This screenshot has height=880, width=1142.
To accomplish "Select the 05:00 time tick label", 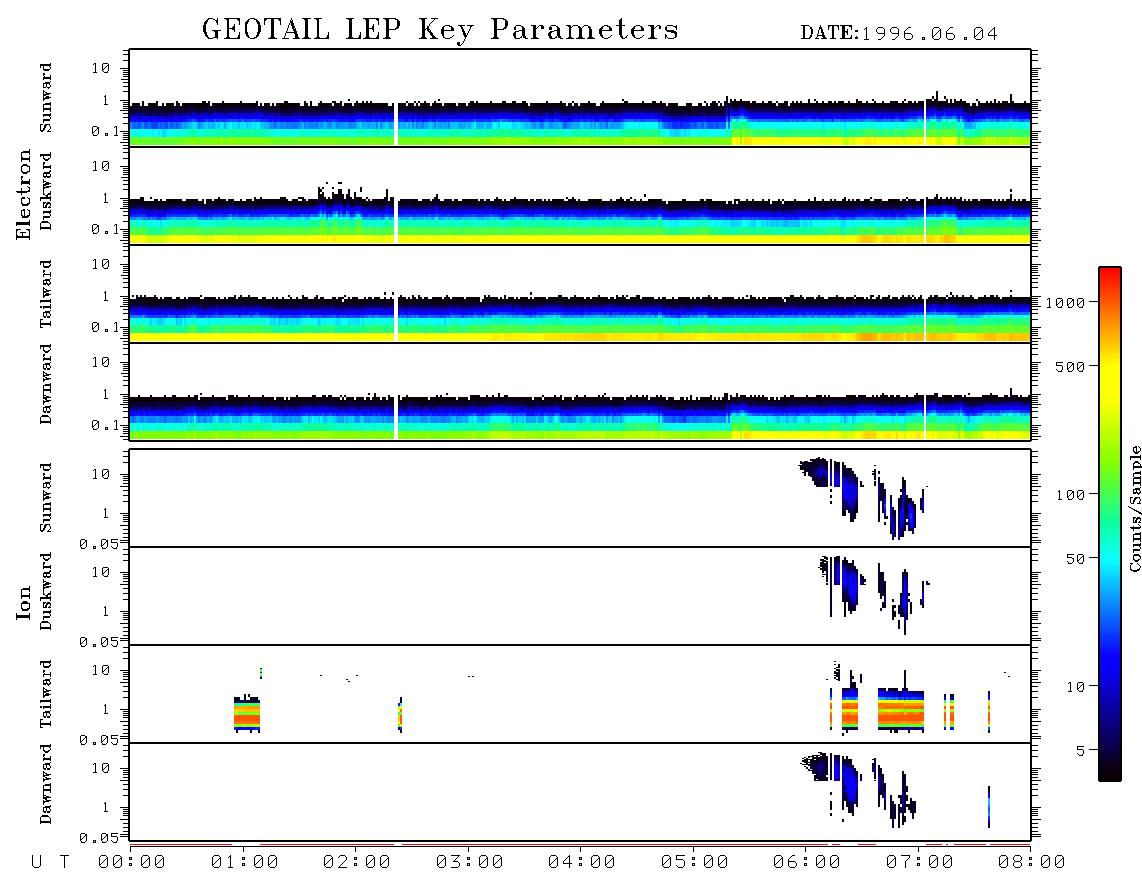I will 695,863.
